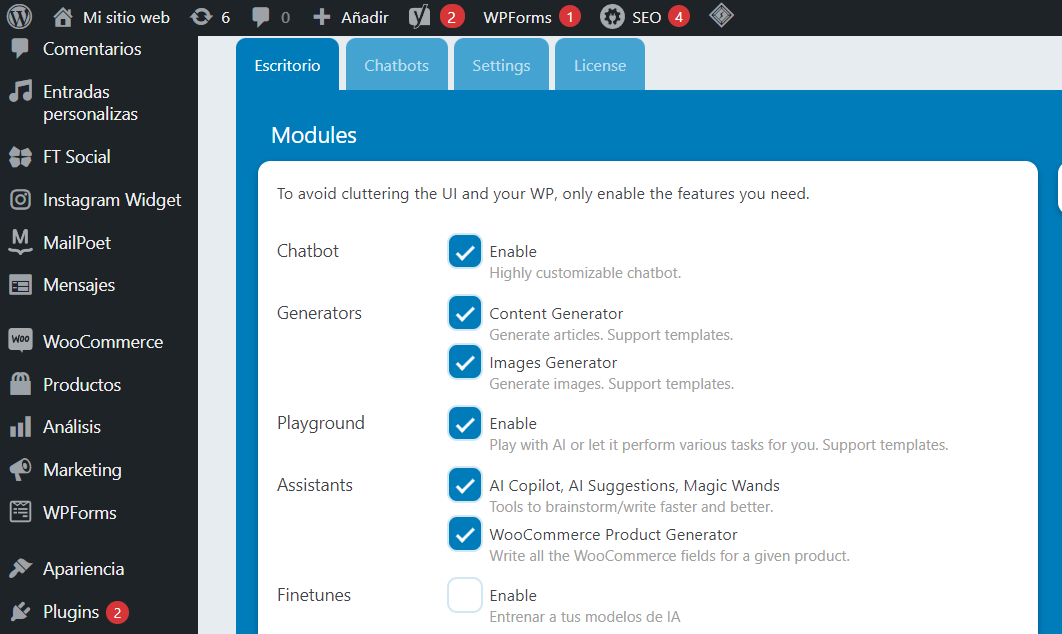The width and height of the screenshot is (1062, 634).
Task: Disable the Chatbot module checkbox
Action: [464, 251]
